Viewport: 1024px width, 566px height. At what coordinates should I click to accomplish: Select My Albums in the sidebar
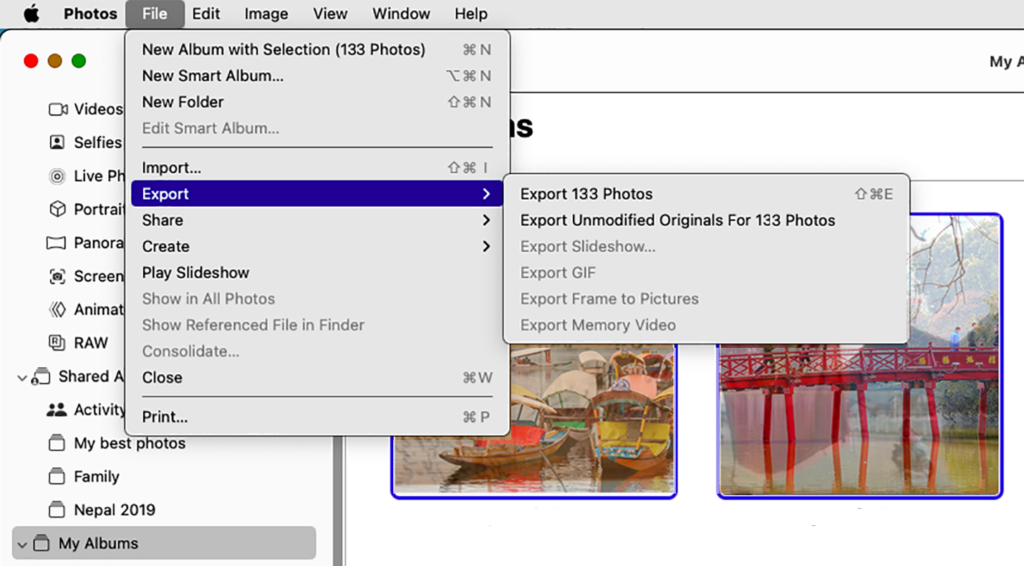(164, 543)
